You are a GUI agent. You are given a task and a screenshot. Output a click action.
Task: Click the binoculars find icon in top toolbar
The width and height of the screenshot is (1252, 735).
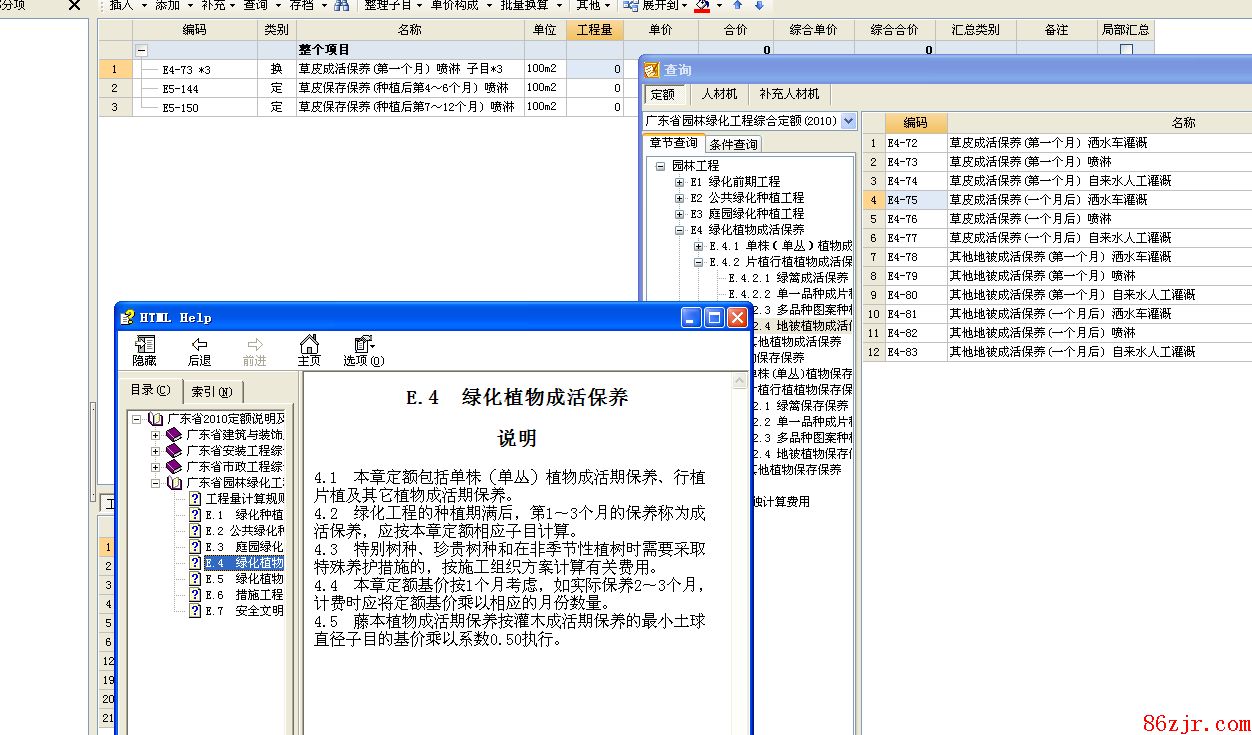(x=342, y=5)
